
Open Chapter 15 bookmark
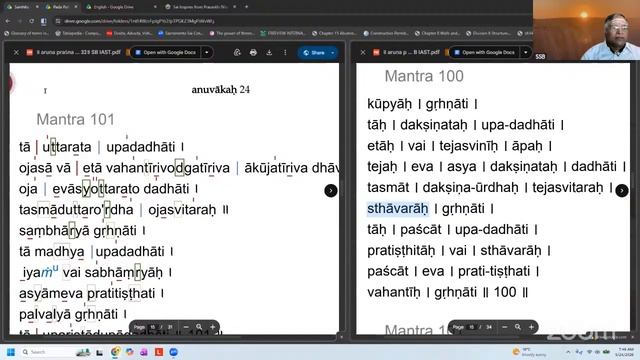333,33
